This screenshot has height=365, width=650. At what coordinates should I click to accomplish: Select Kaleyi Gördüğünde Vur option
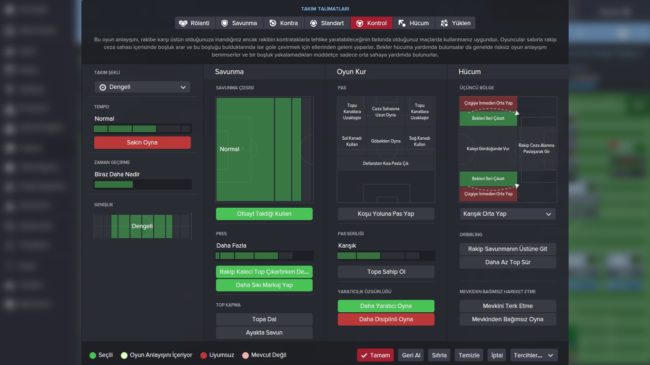[x=488, y=148]
